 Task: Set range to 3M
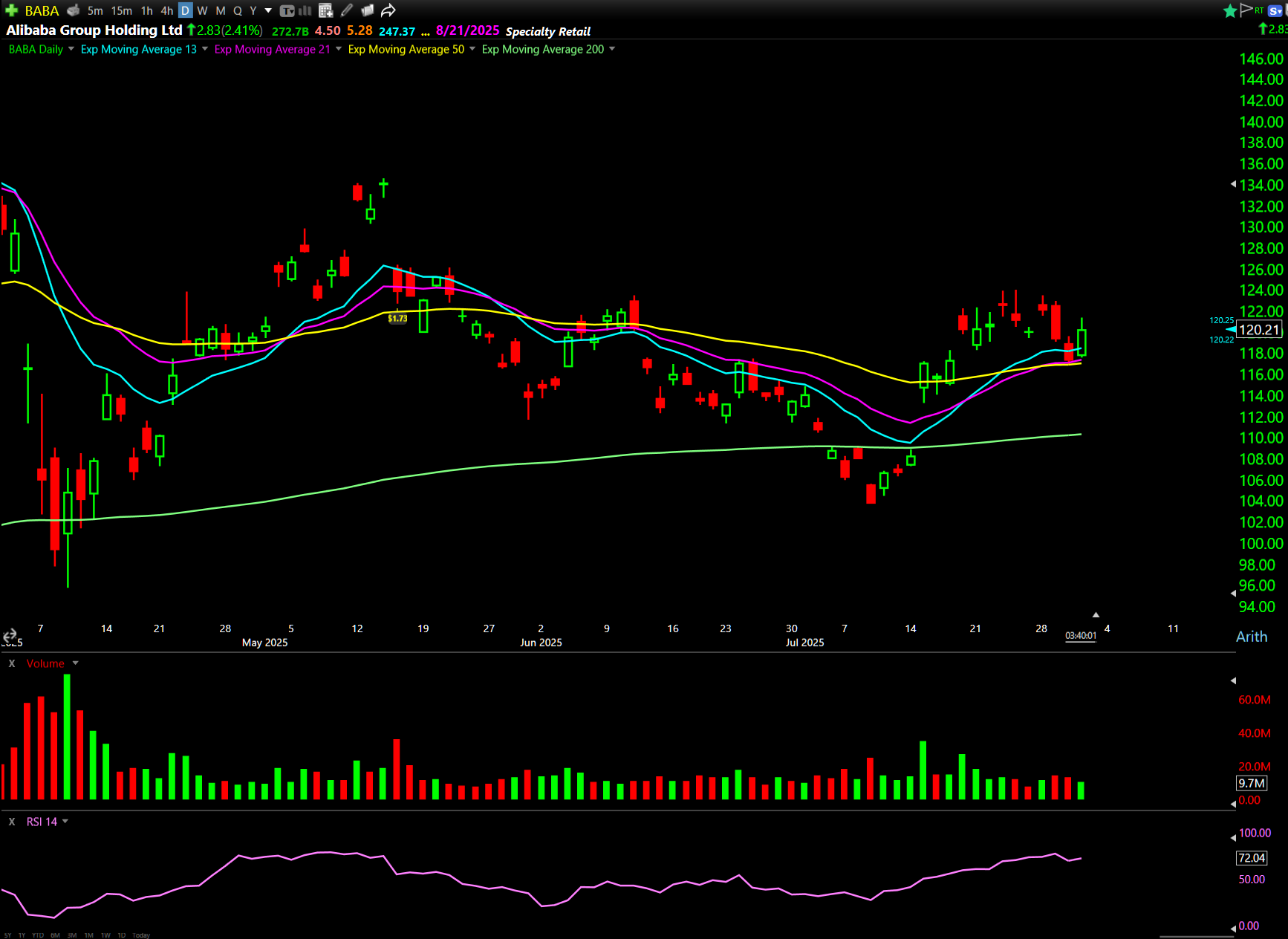[x=72, y=935]
